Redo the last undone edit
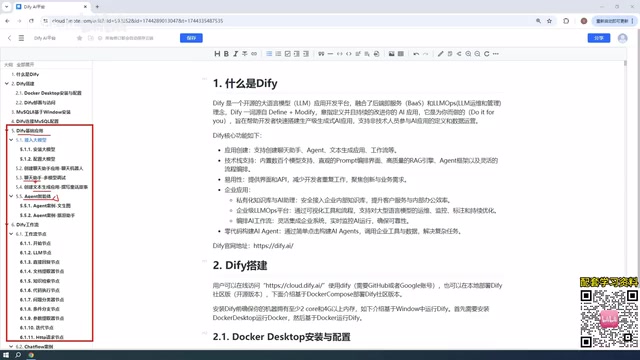 tap(425, 54)
